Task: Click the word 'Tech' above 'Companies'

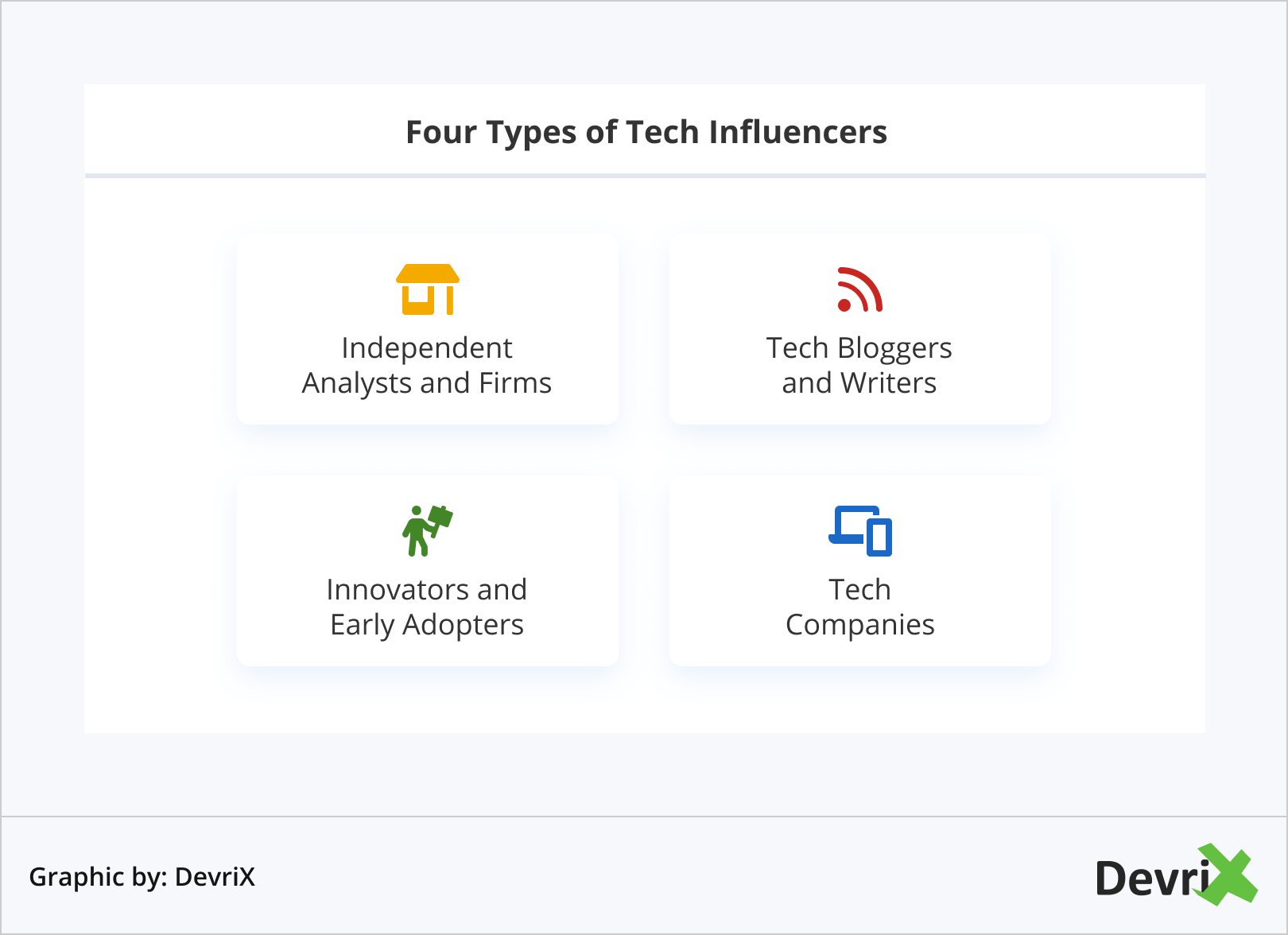Action: click(x=859, y=590)
